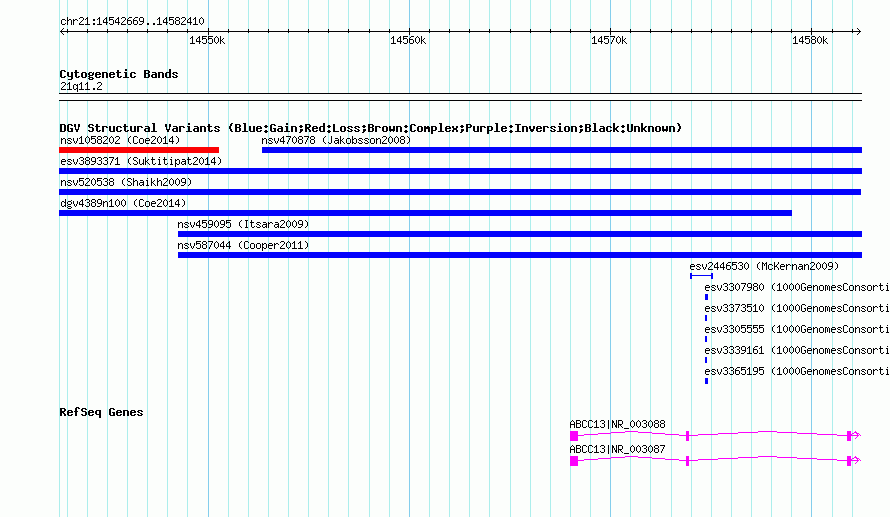Screen dimensions: 890x517
Task: Click the dgv4389n100 (Coe2014) variant bar
Action: [x=425, y=213]
